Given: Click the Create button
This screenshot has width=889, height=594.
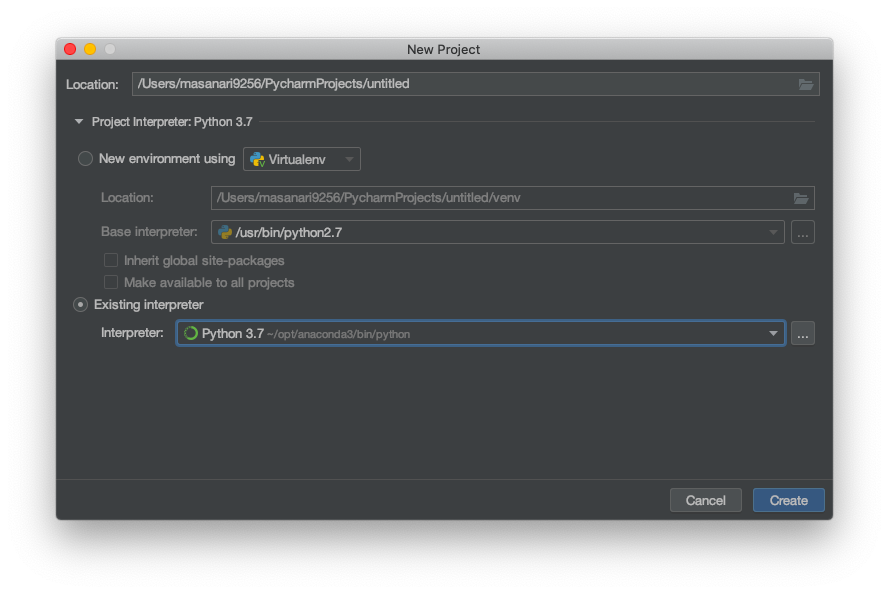Looking at the screenshot, I should 788,500.
